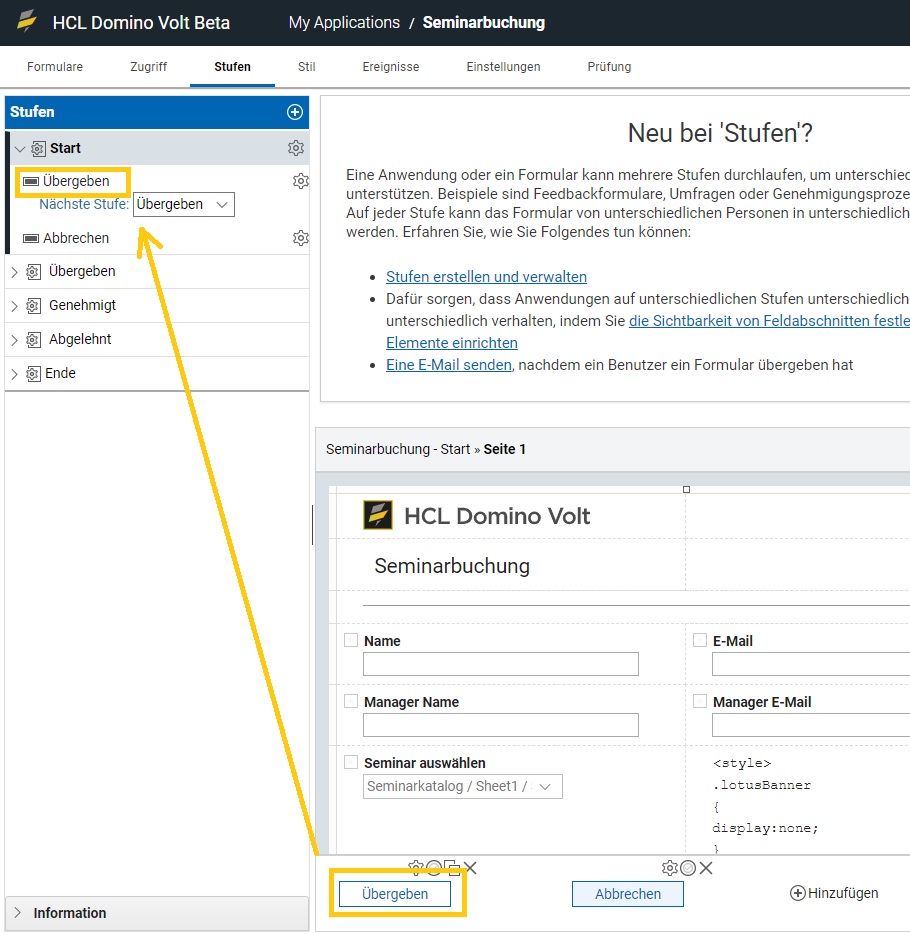Click the Abbrechen button in the form footer
Image resolution: width=910 pixels, height=934 pixels.
[628, 894]
